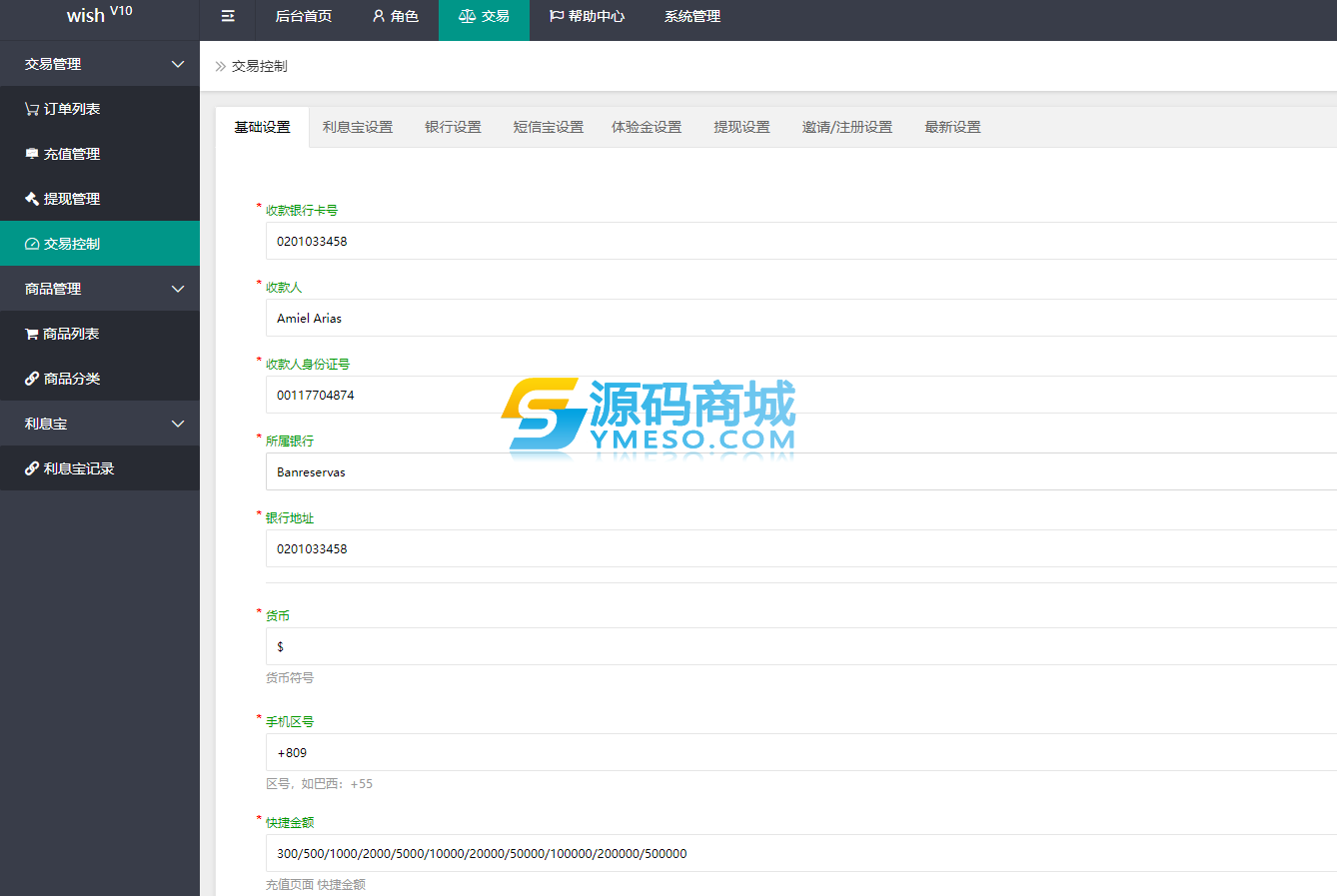The width and height of the screenshot is (1337, 896).
Task: Click the 货币符号 hint text
Action: click(x=290, y=677)
